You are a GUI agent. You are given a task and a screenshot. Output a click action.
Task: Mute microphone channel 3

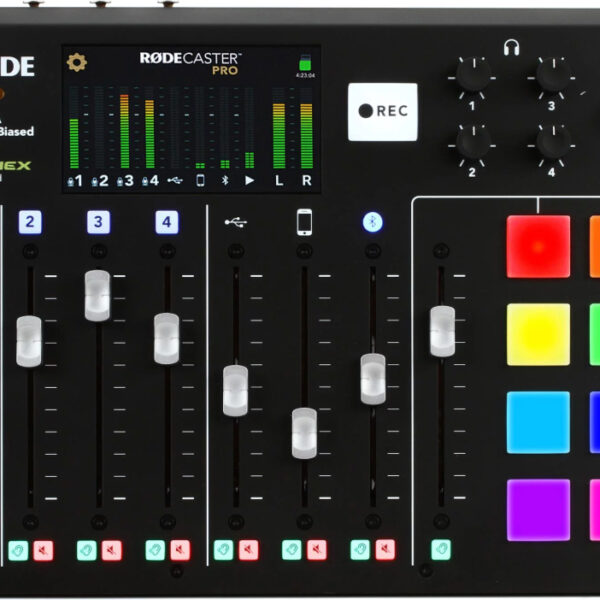pyautogui.click(x=112, y=550)
